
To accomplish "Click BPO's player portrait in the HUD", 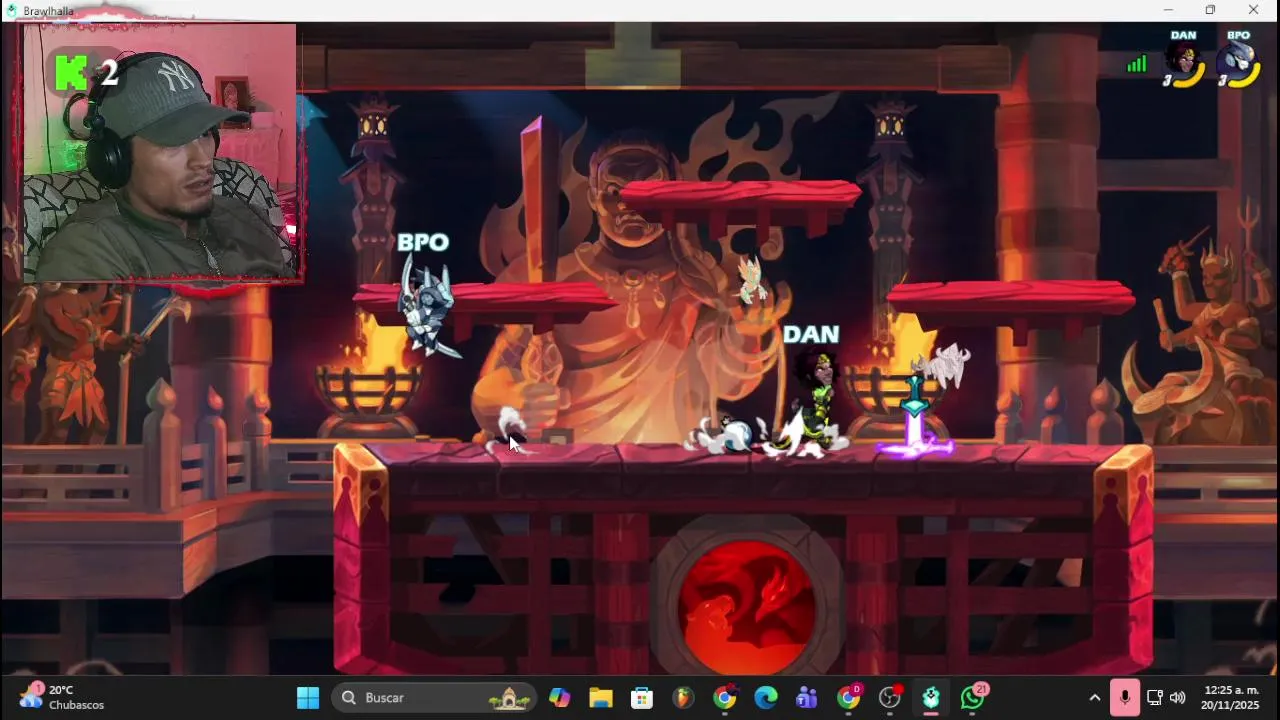I will click(1238, 61).
